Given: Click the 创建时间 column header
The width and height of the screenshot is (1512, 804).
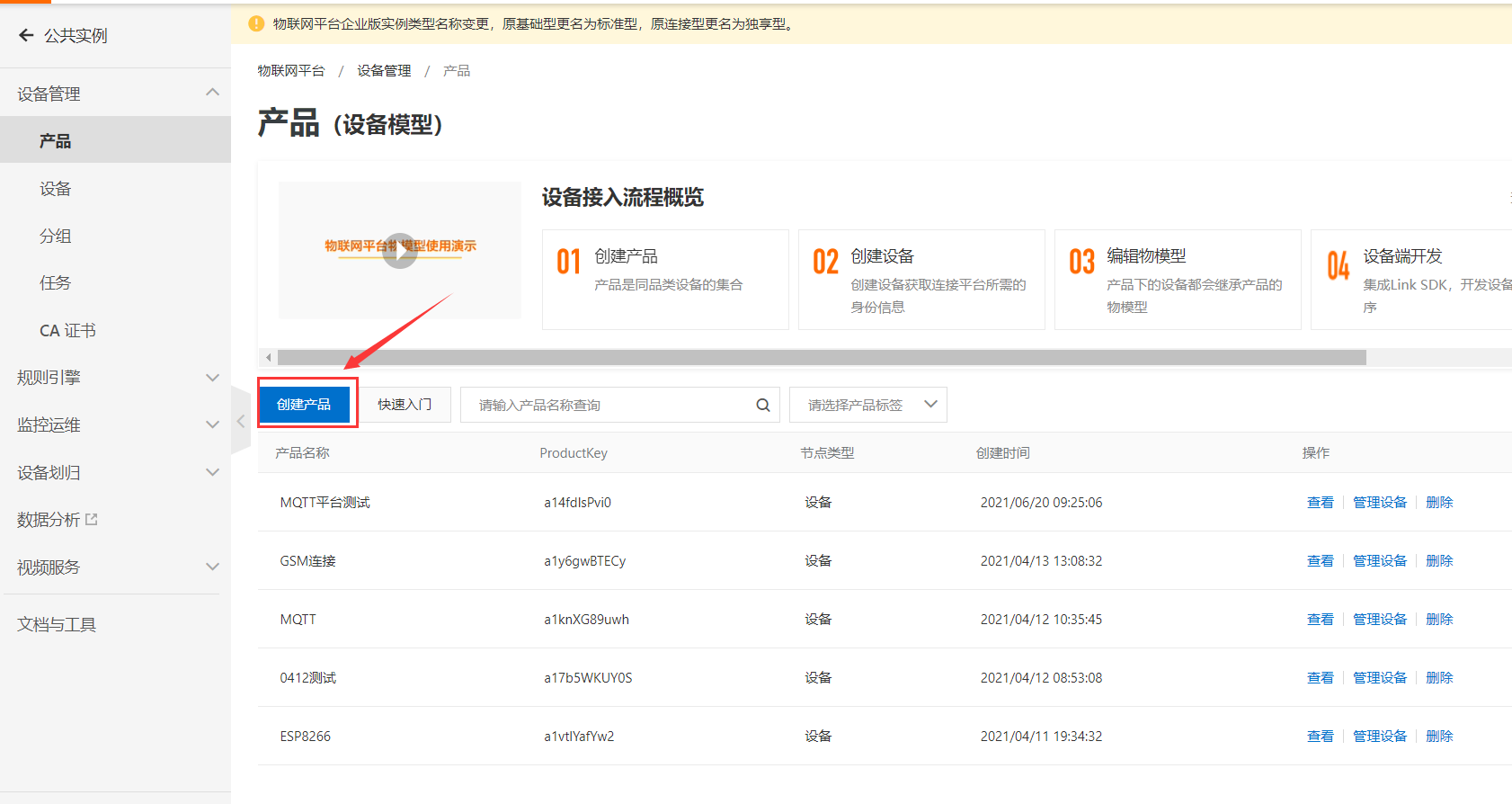Looking at the screenshot, I should pos(1003,452).
